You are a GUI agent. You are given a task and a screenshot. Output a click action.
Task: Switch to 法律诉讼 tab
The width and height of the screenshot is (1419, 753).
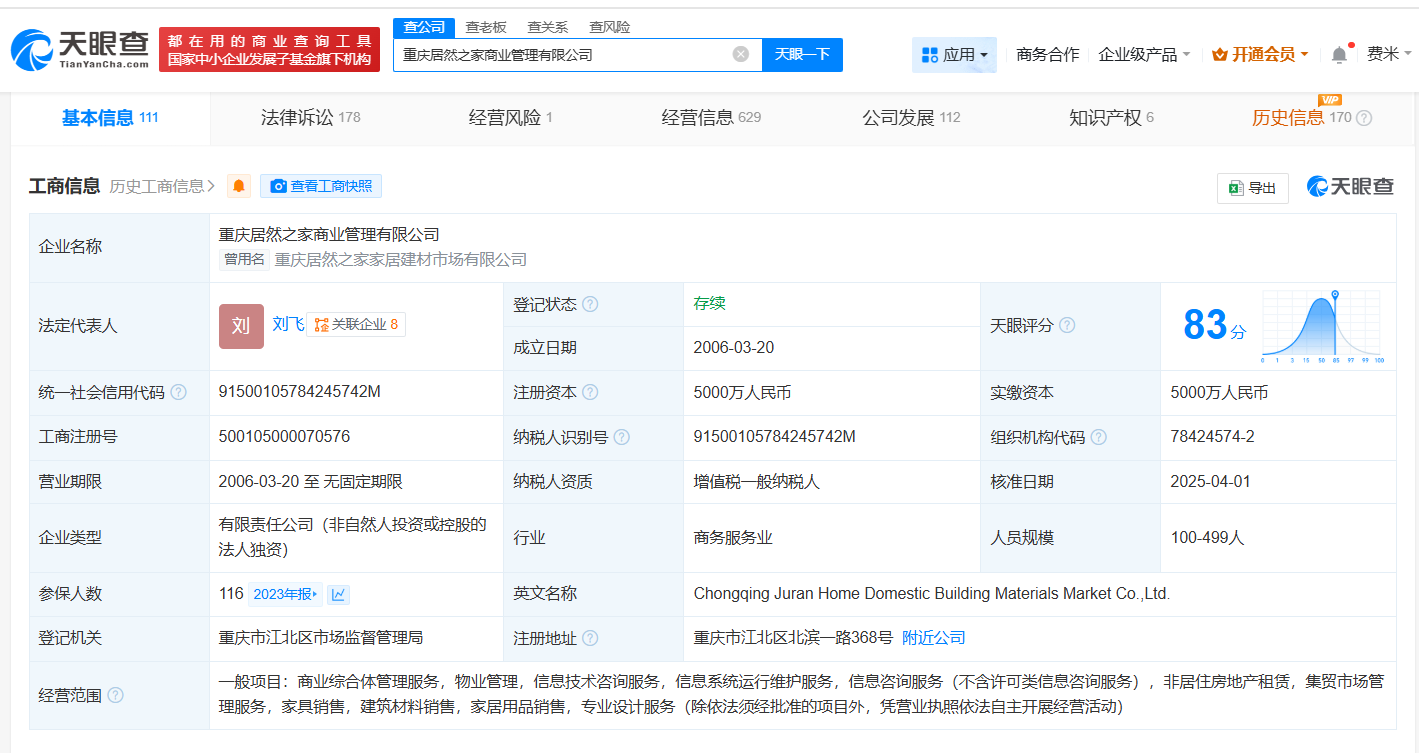tap(309, 118)
